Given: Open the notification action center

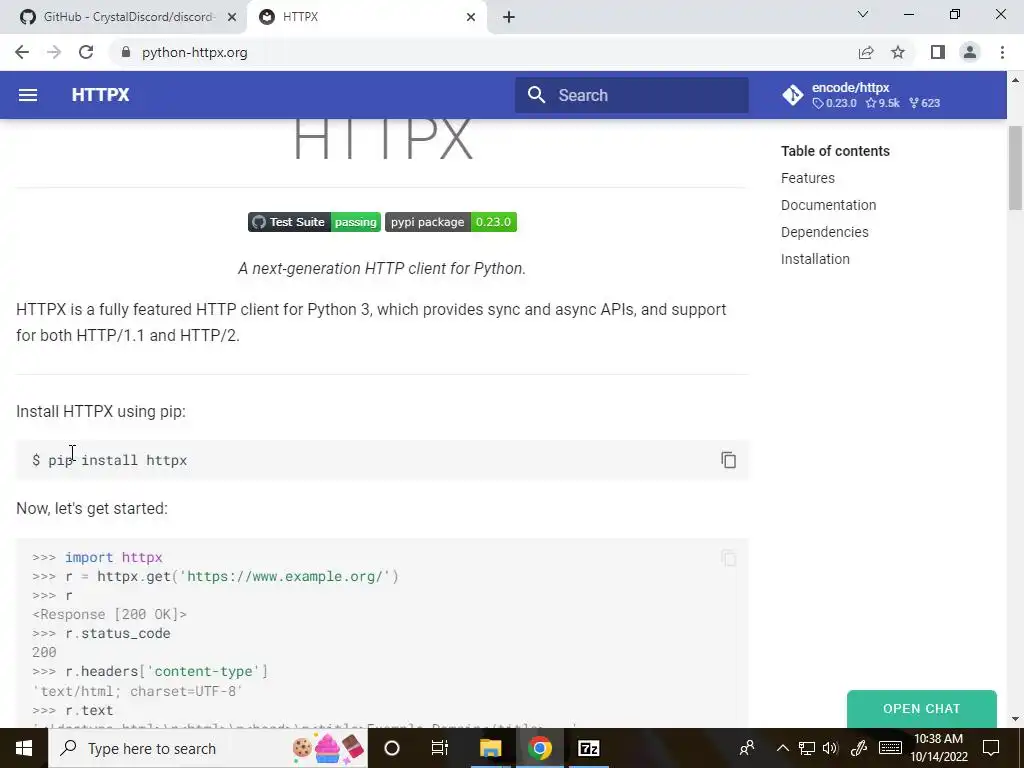Looking at the screenshot, I should [991, 748].
